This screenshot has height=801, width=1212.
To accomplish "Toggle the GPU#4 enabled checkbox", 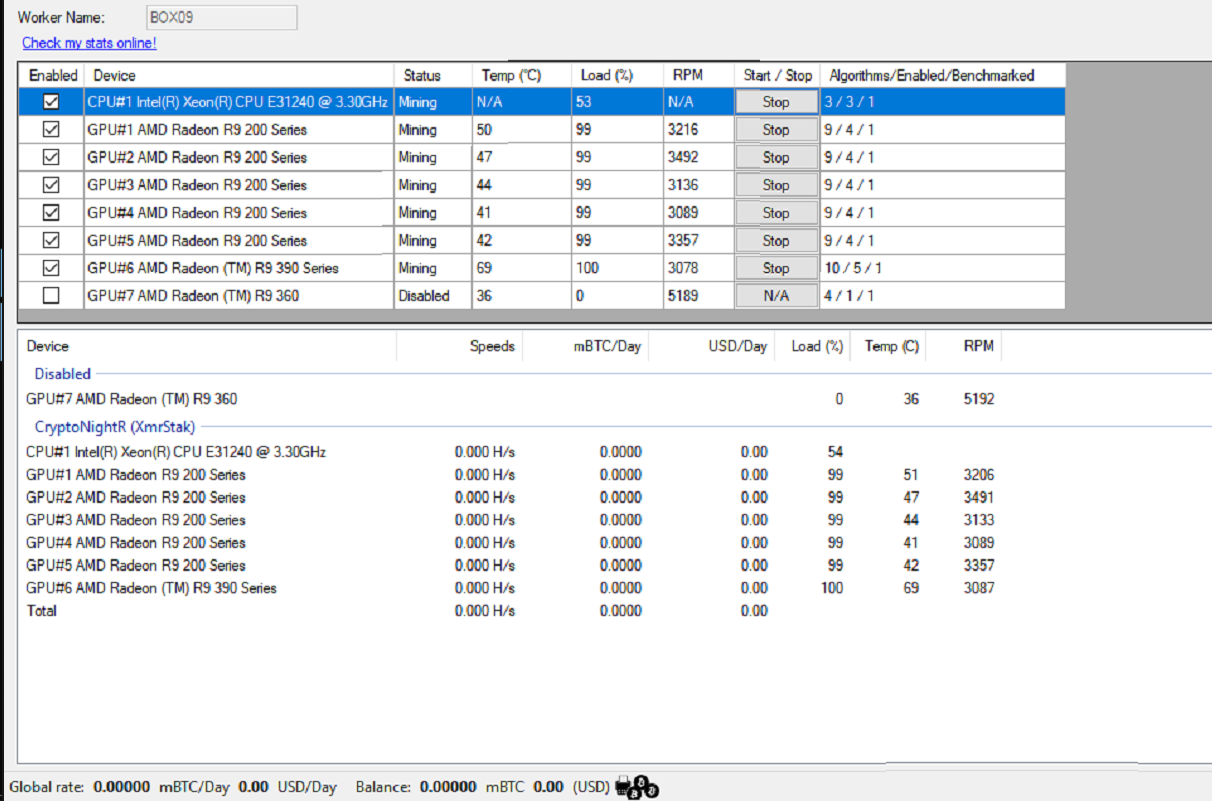I will 52,213.
